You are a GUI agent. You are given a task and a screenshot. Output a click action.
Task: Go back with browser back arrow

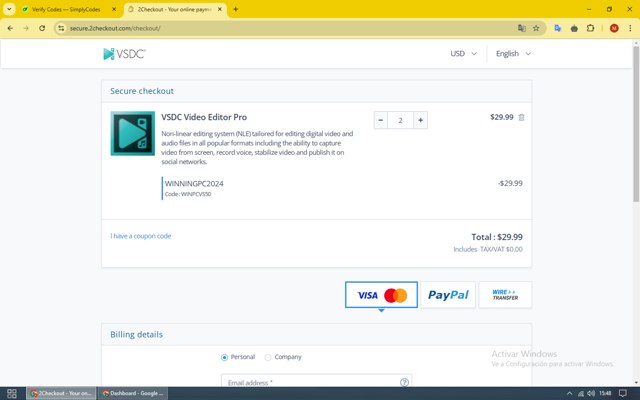click(x=10, y=28)
